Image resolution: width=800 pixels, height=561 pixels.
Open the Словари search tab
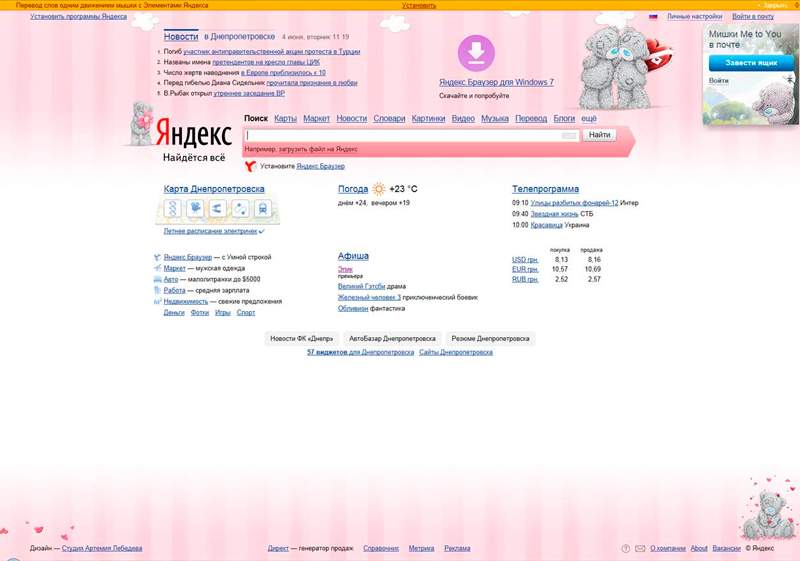(x=389, y=118)
